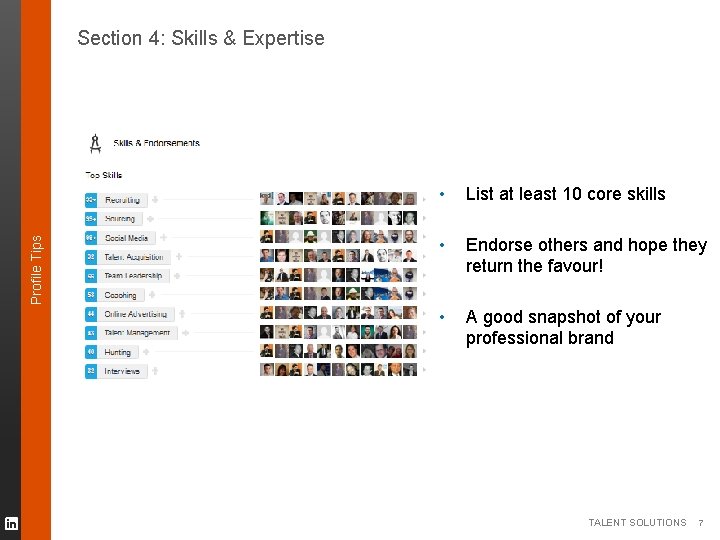
Task: Click the Recruiting endorsement count badge
Action: click(91, 200)
